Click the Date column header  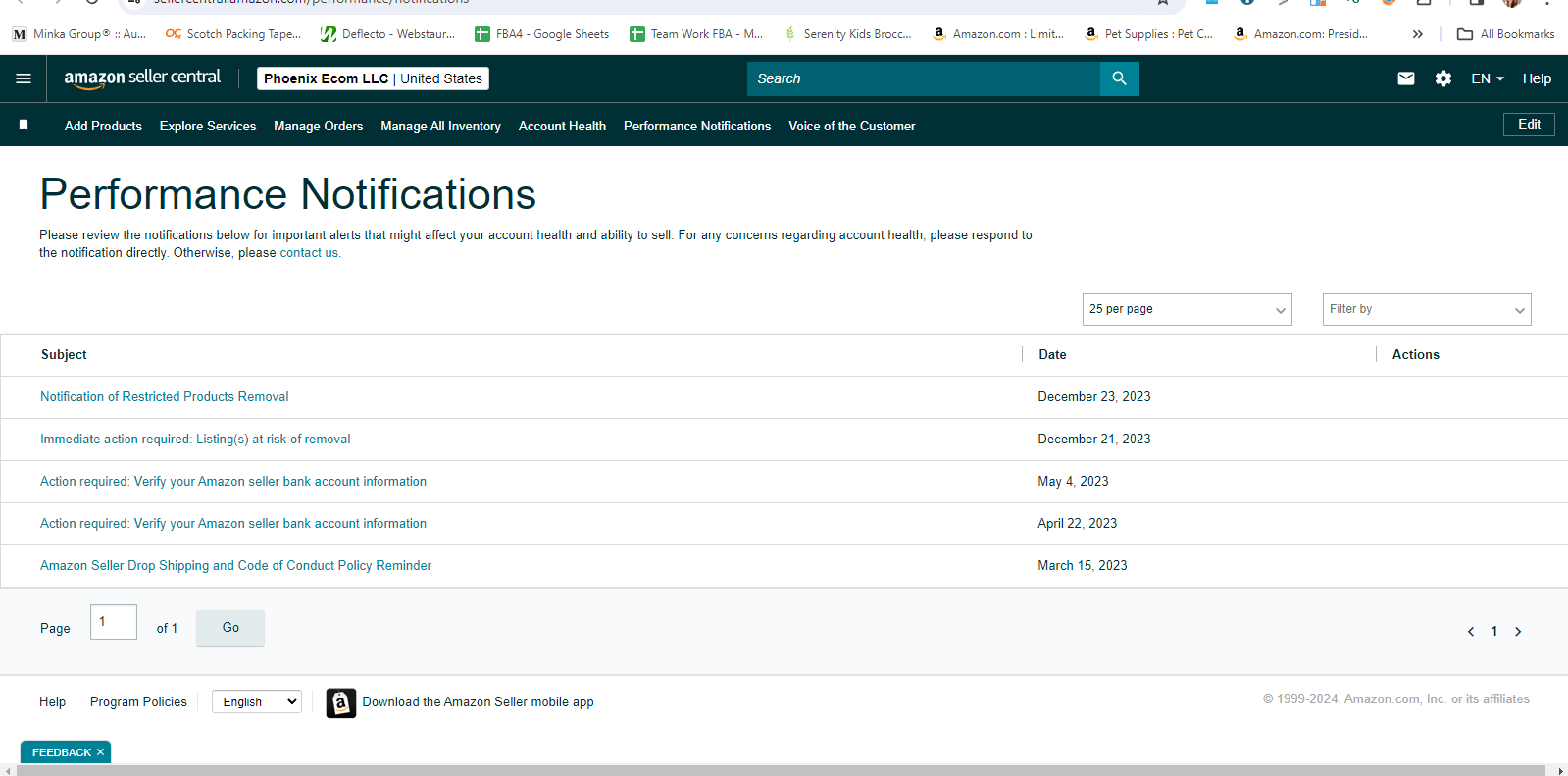click(x=1052, y=355)
